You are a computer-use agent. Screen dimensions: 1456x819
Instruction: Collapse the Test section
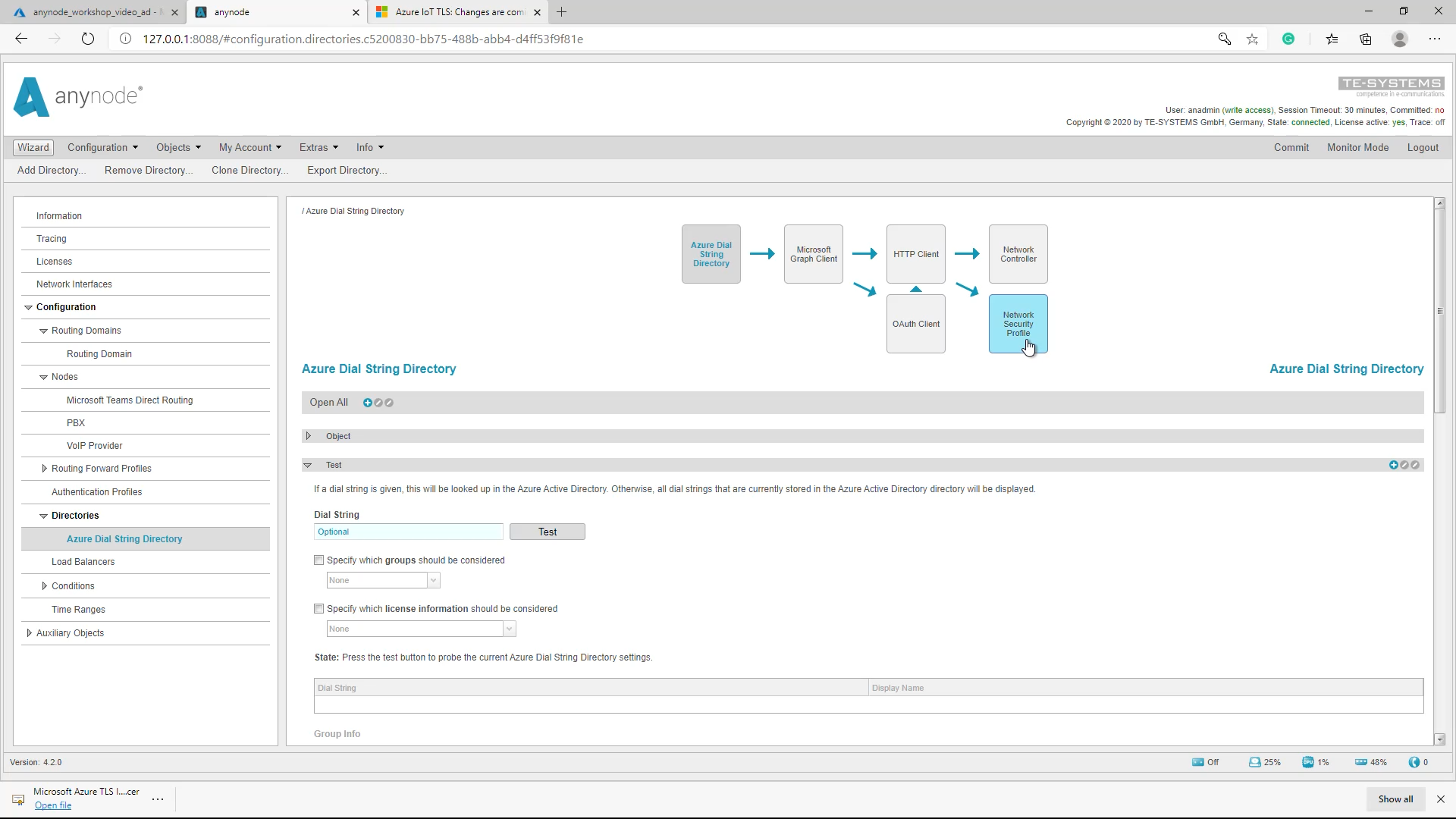pyautogui.click(x=308, y=465)
